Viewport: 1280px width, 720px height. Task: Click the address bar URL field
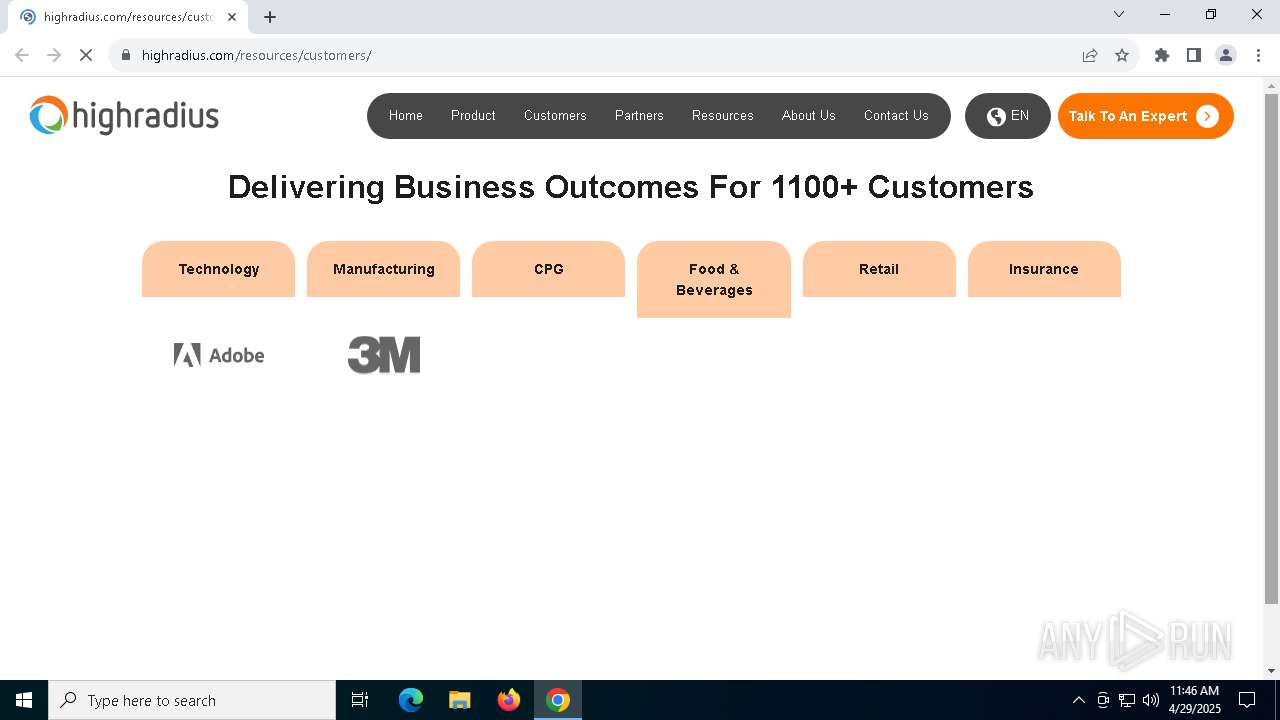click(x=600, y=55)
